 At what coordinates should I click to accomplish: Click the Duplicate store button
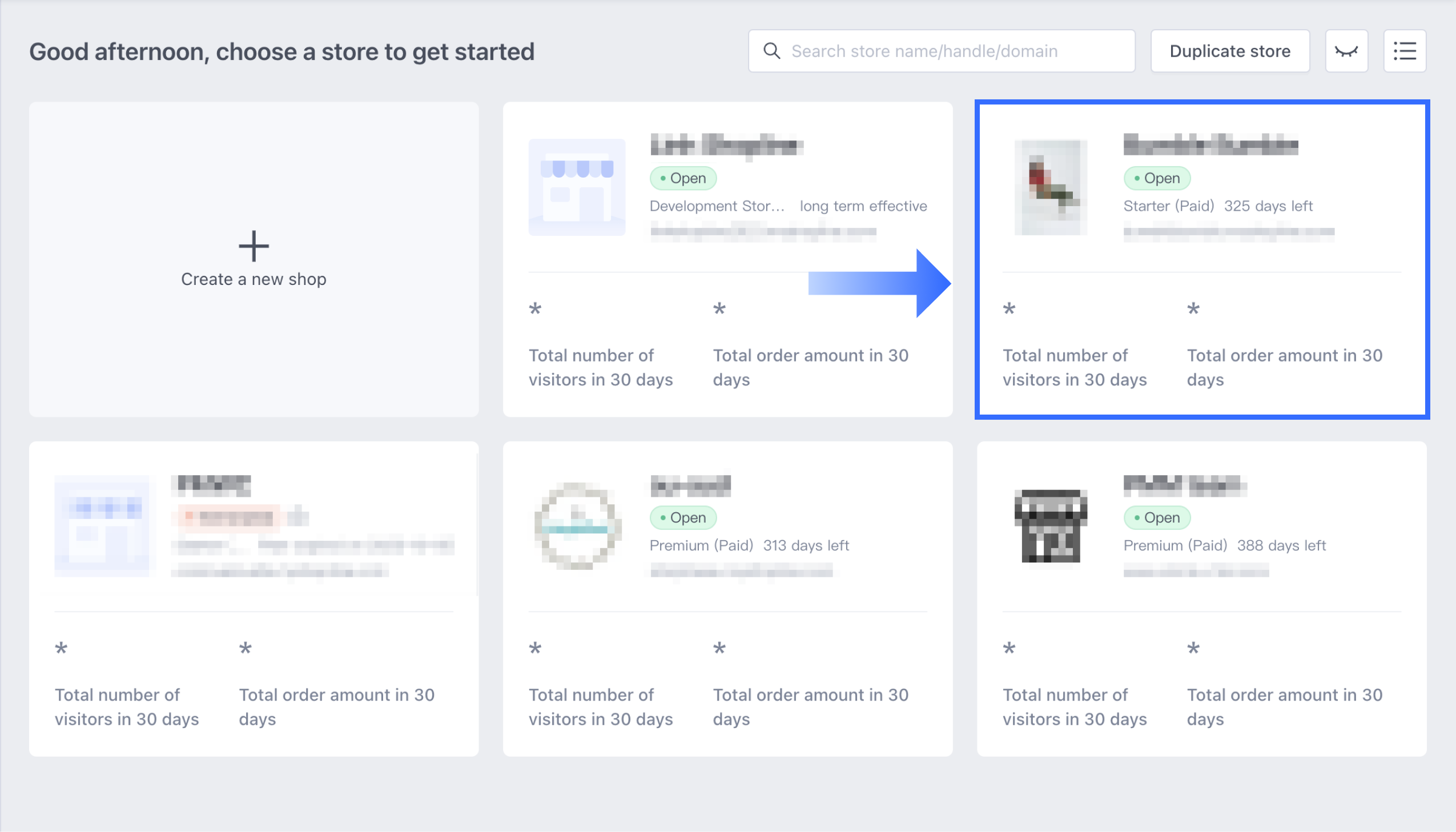1230,51
